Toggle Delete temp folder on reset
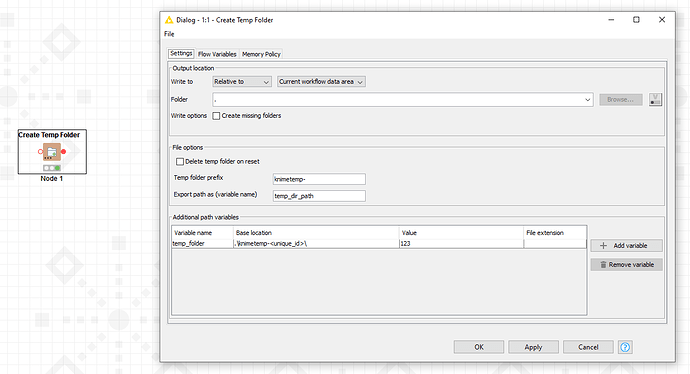 (180, 161)
